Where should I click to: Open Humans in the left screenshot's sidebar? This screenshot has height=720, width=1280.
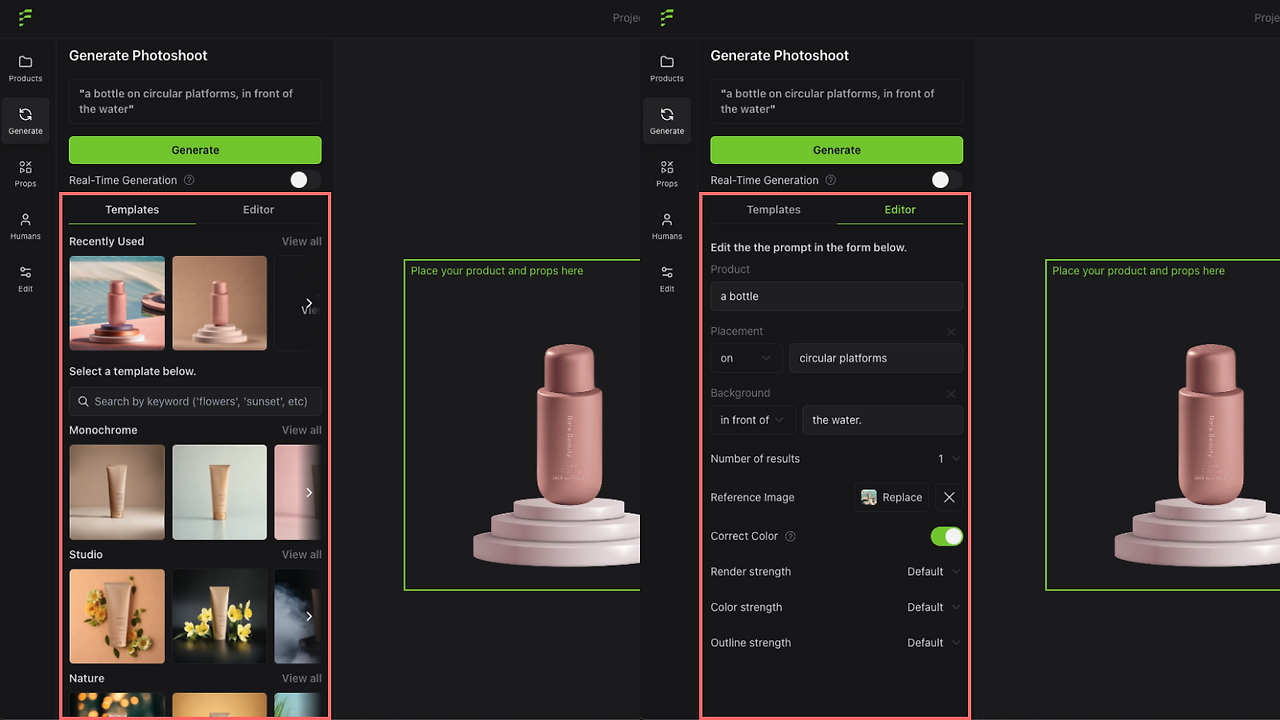(25, 226)
